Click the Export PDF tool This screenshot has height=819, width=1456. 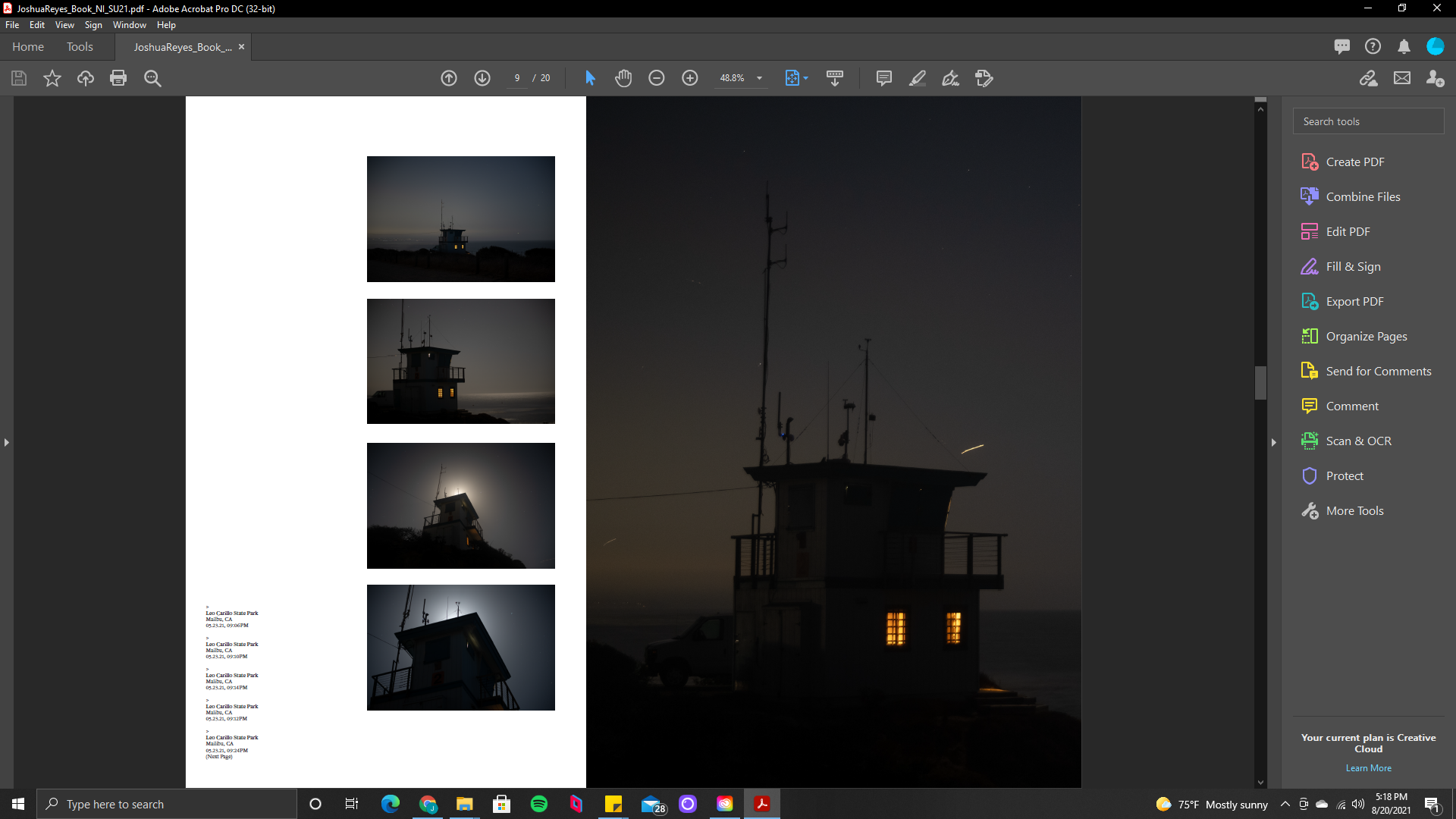[1354, 301]
